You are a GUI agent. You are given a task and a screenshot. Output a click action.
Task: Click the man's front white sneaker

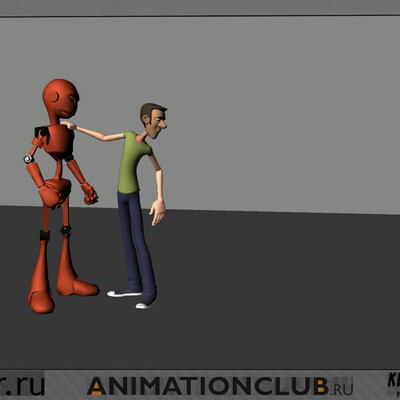pos(145,303)
